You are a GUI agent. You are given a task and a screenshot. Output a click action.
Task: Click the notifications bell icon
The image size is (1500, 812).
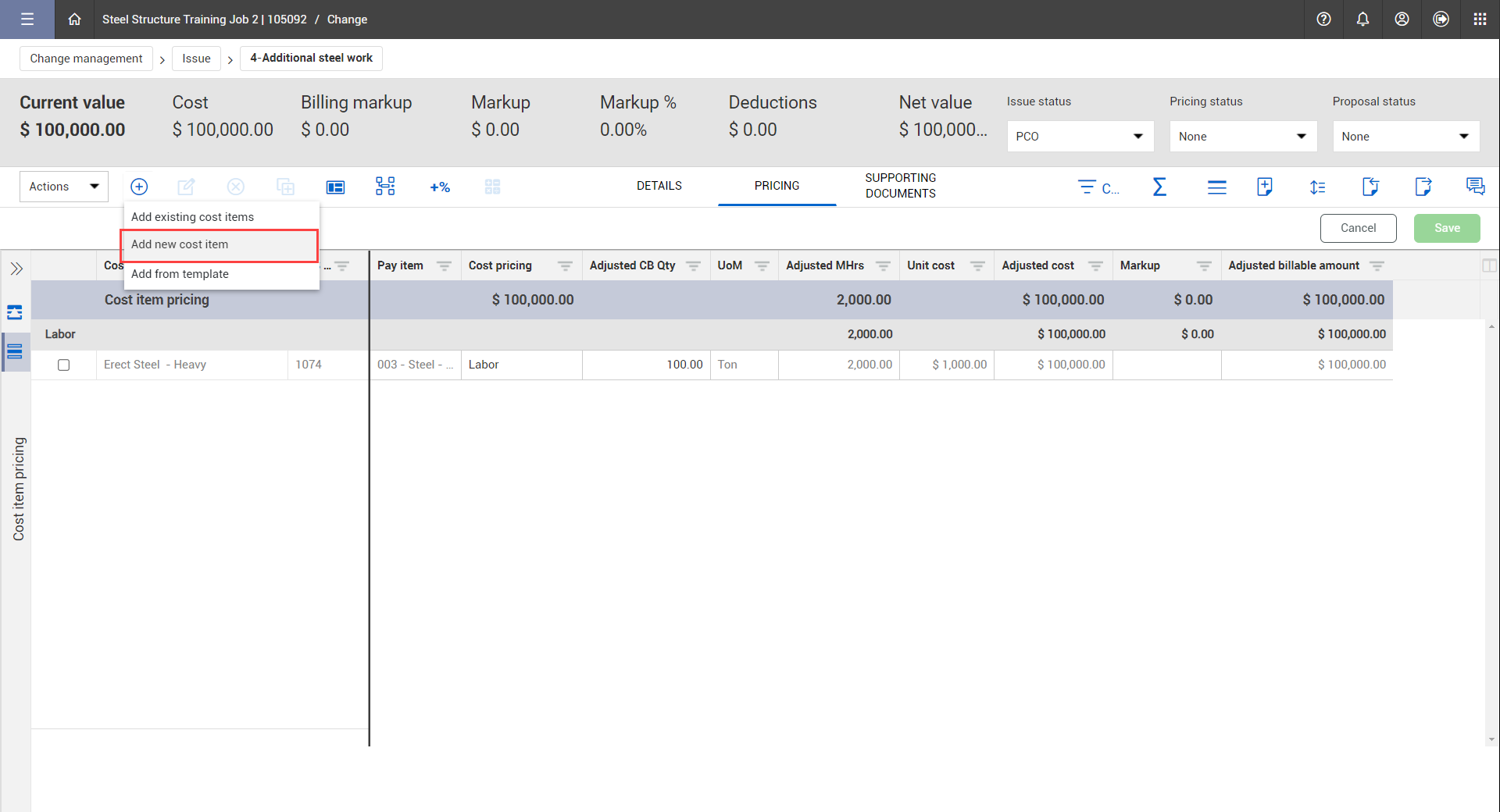click(1362, 20)
